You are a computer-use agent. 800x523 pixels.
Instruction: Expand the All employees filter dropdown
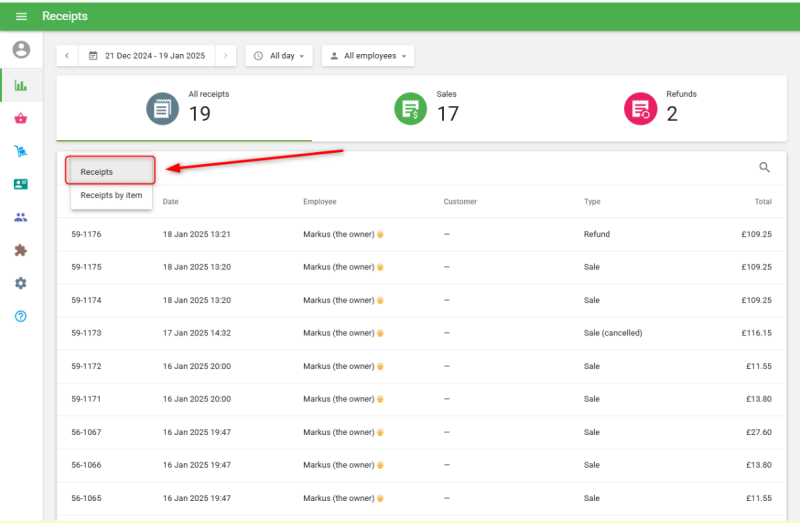tap(368, 56)
